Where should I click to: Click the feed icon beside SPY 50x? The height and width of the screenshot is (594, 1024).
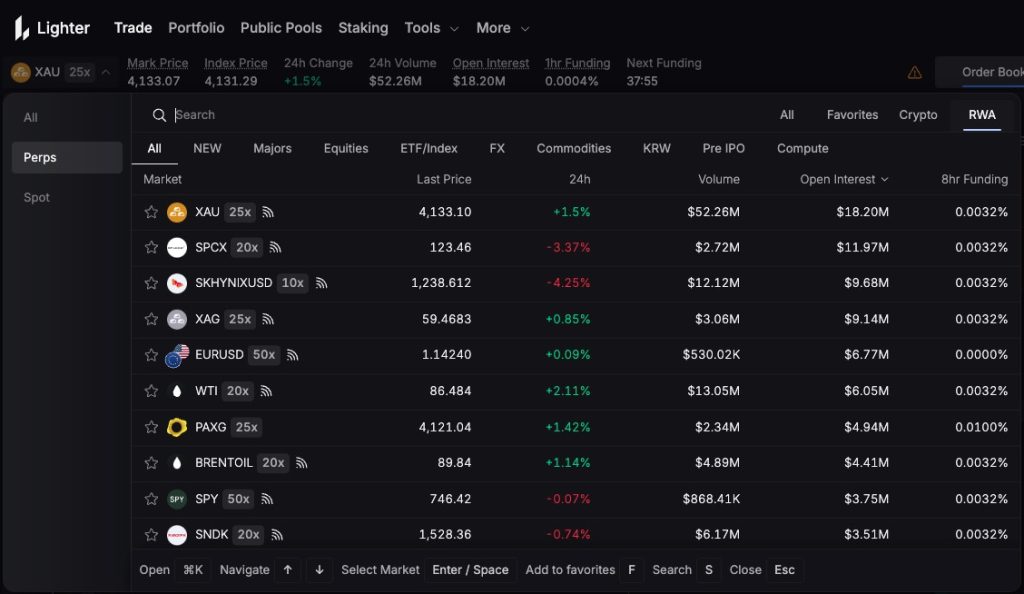click(x=266, y=499)
